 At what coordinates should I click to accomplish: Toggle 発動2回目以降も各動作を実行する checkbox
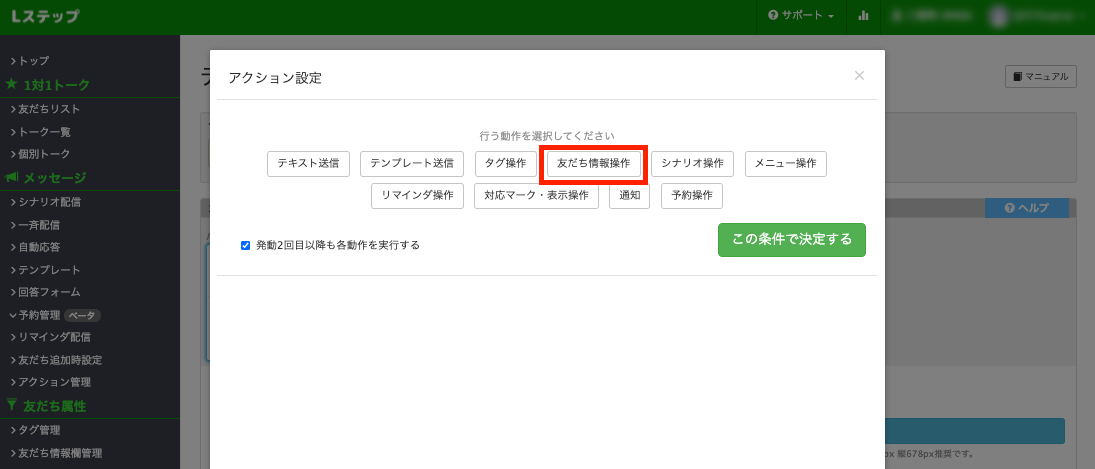click(x=246, y=245)
